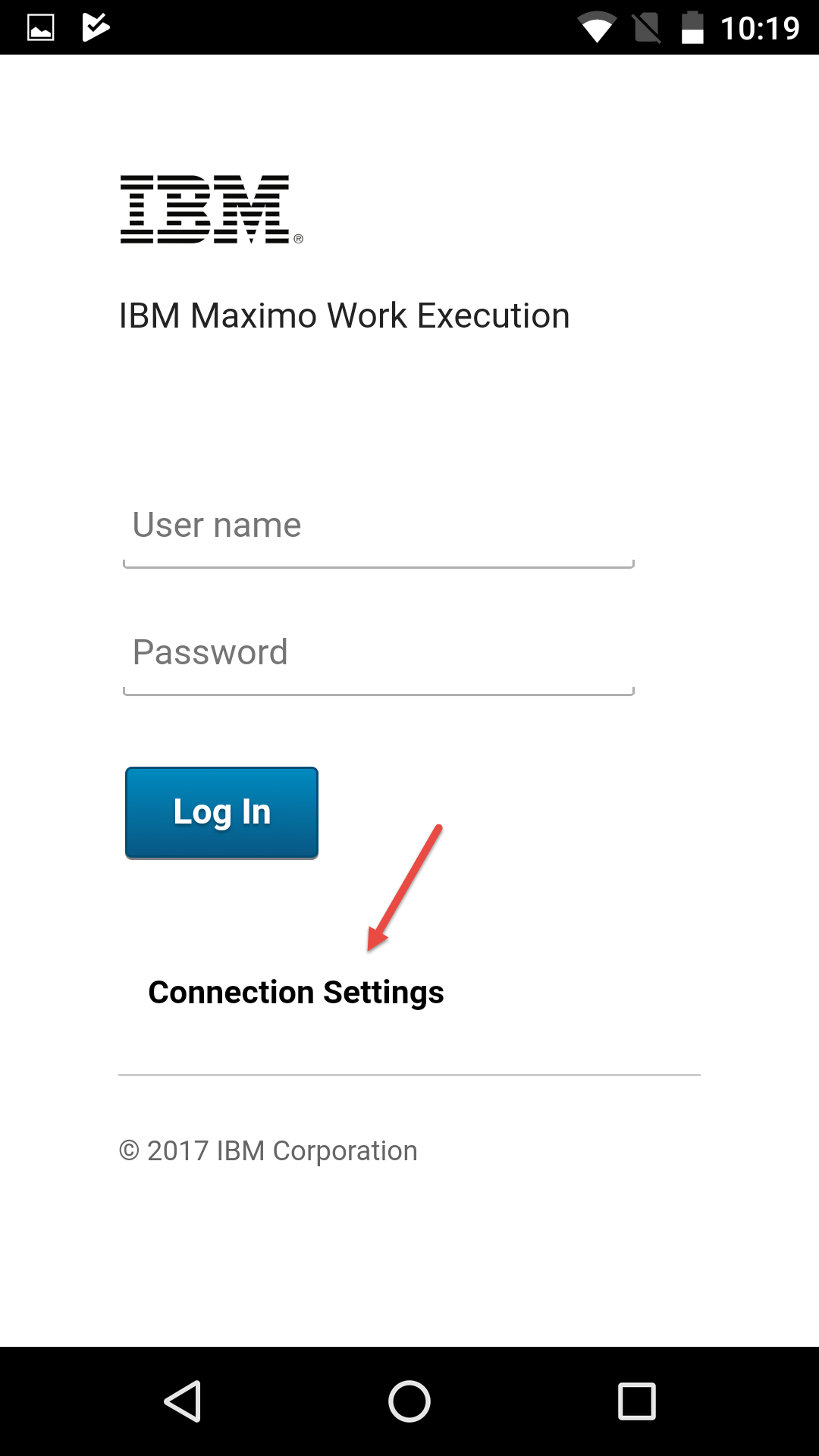The image size is (819, 1456).
Task: Tap the 10:19 clock in status bar
Action: coord(760,29)
